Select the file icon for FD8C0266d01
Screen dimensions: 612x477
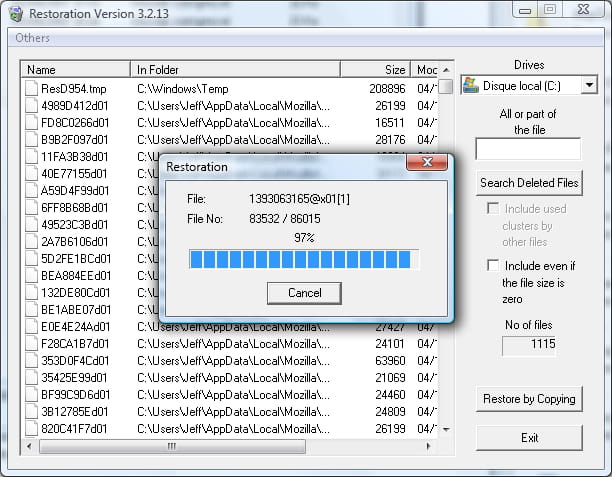click(x=31, y=123)
